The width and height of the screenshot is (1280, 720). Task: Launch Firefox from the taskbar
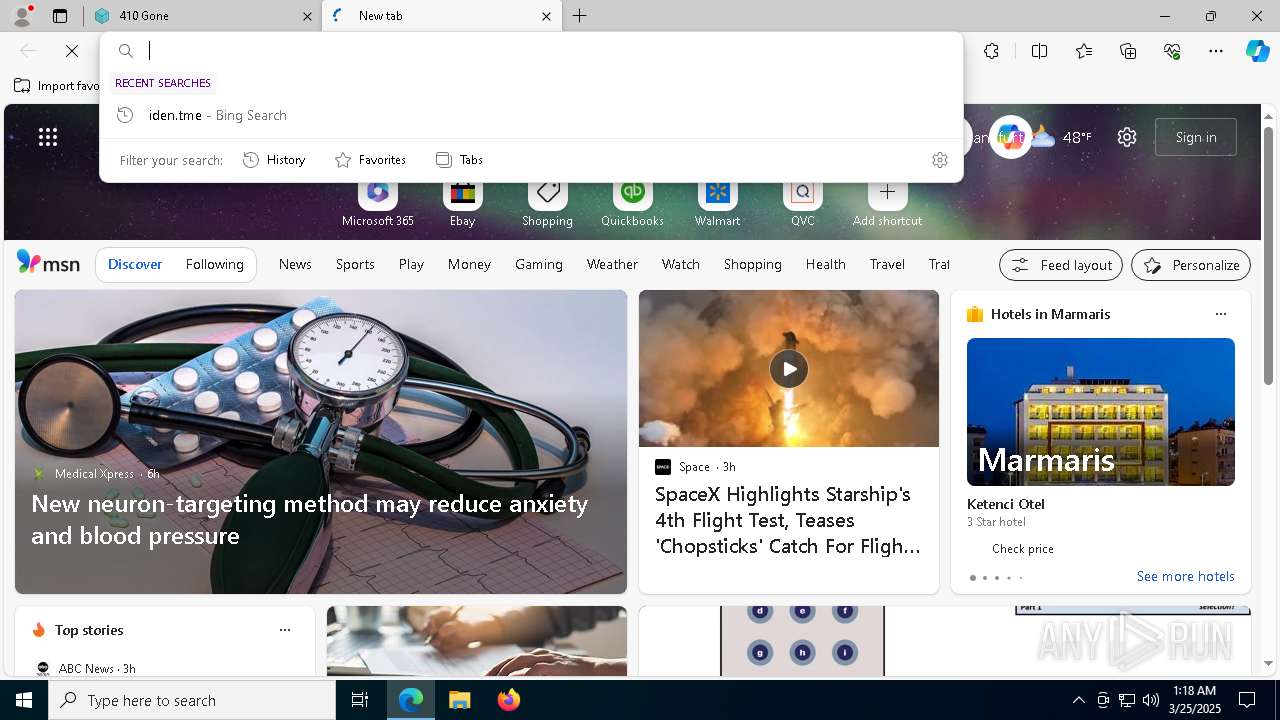coord(509,700)
